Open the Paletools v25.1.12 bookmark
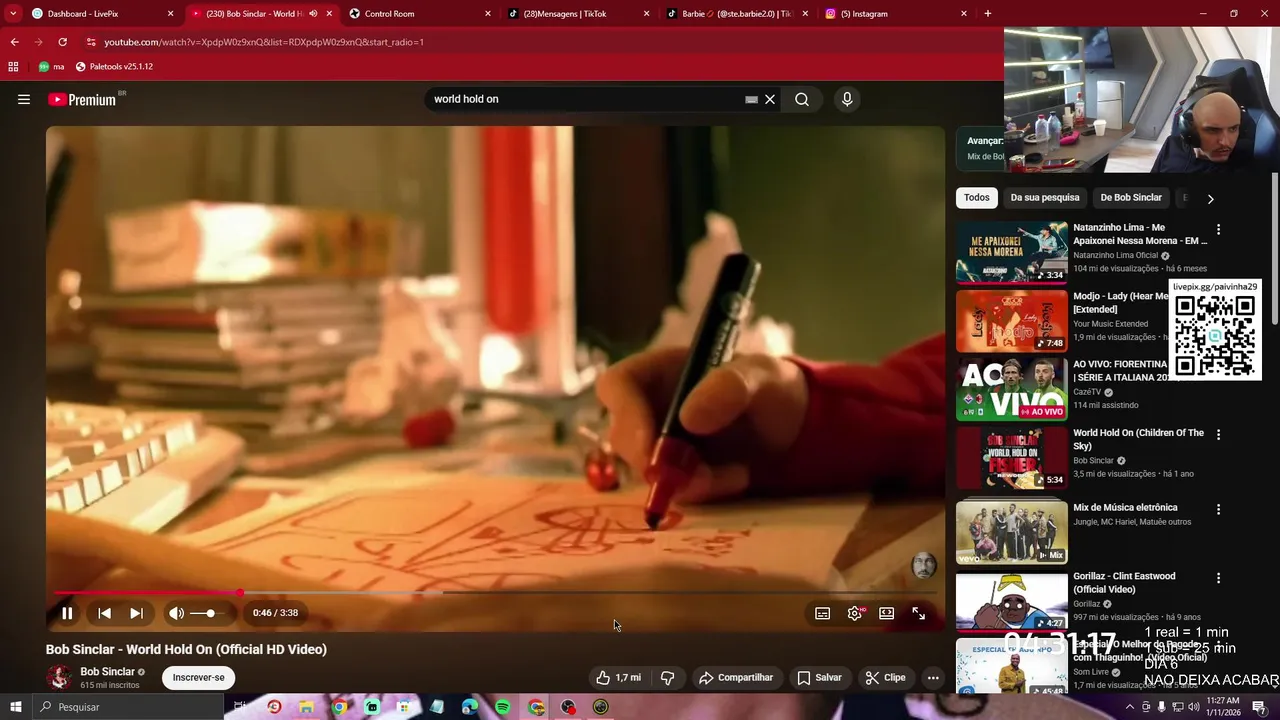The height and width of the screenshot is (720, 1280). pos(114,67)
